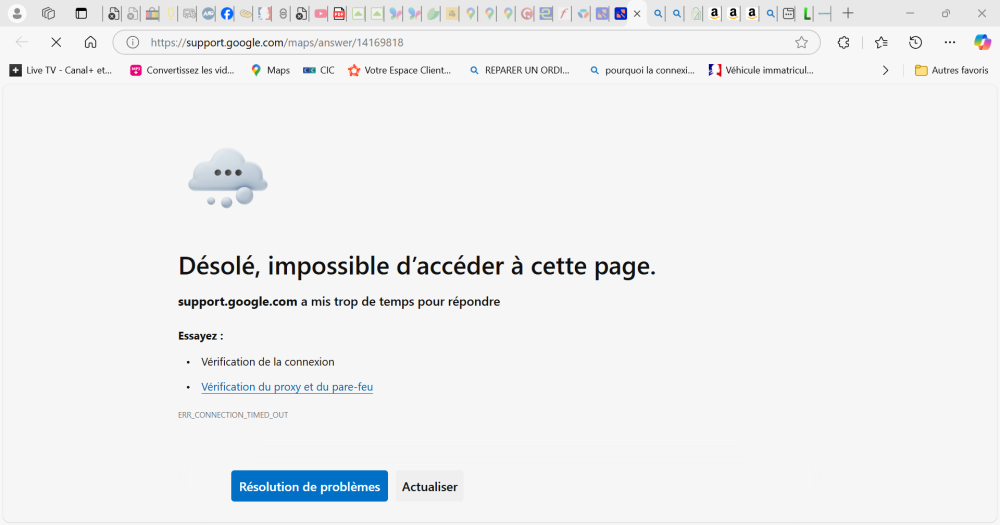Open a new tab with the plus button
The height and width of the screenshot is (525, 1000).
coord(848,14)
